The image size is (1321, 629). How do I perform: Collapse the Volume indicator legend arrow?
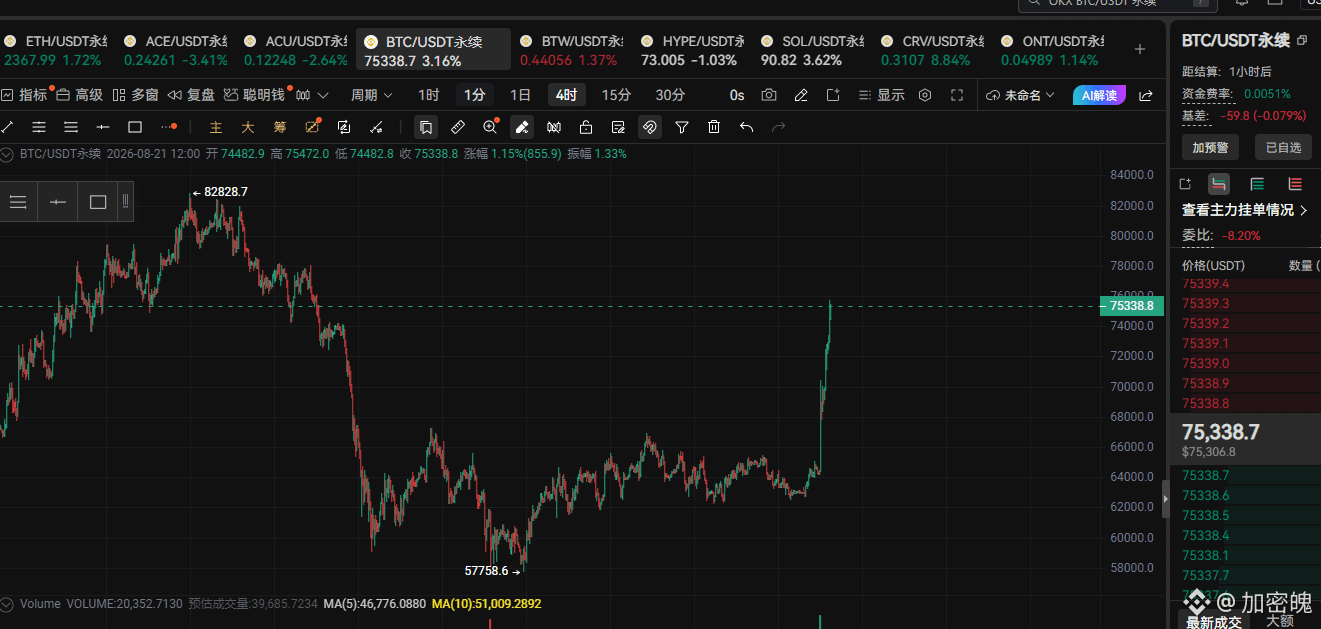(x=8, y=604)
